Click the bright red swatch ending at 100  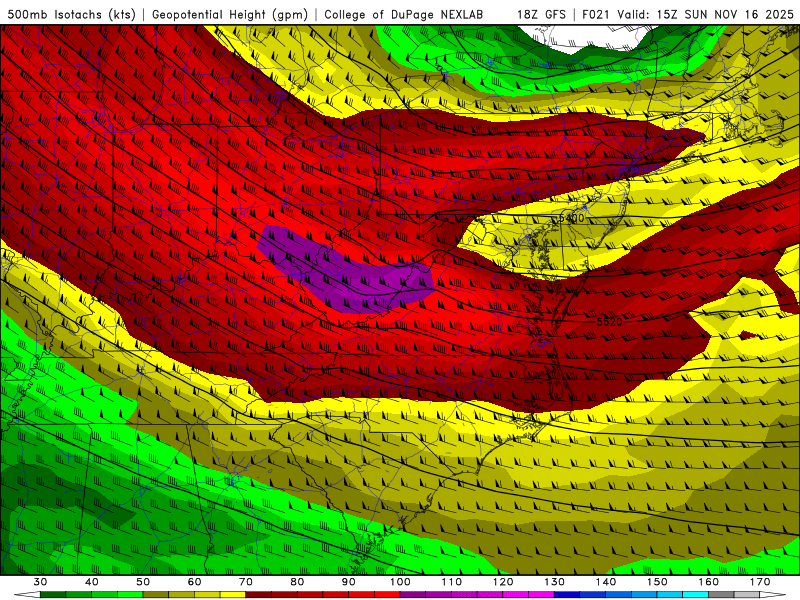point(387,594)
